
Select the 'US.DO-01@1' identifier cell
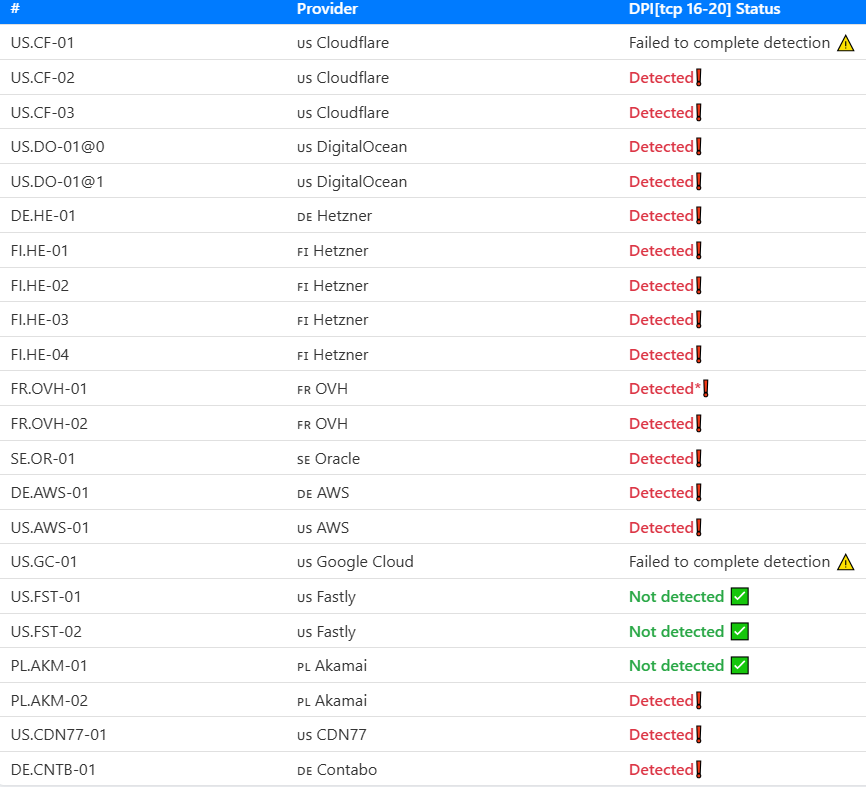(57, 182)
